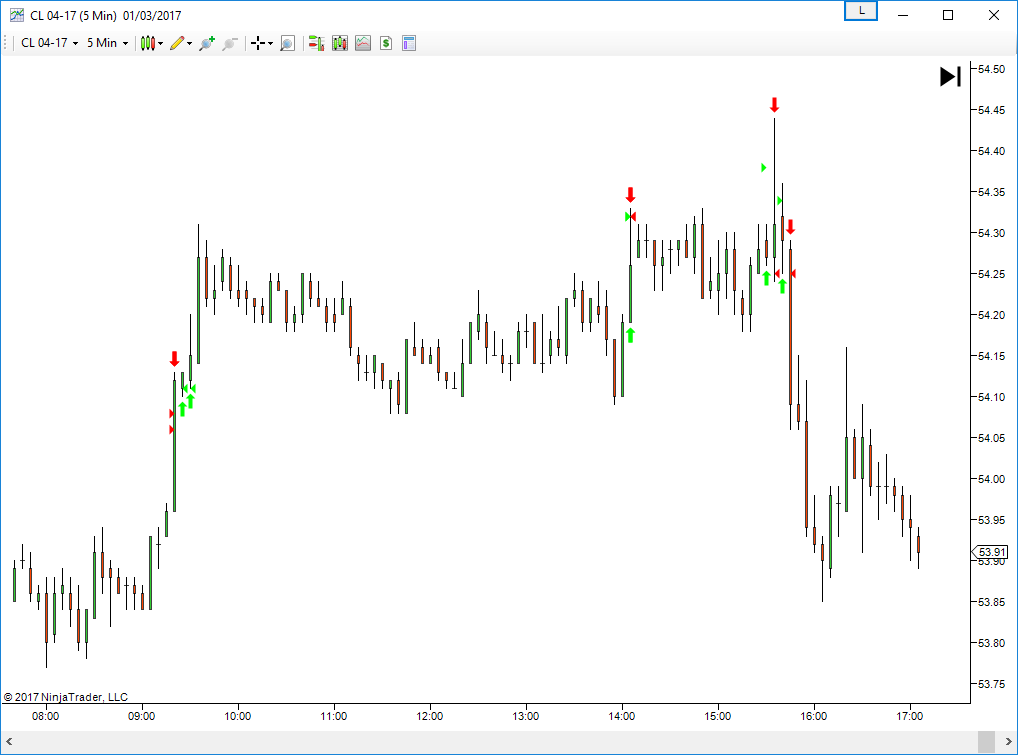Screen dimensions: 1018x755
Task: Click the 54.50 price axis label
Action: coord(991,69)
